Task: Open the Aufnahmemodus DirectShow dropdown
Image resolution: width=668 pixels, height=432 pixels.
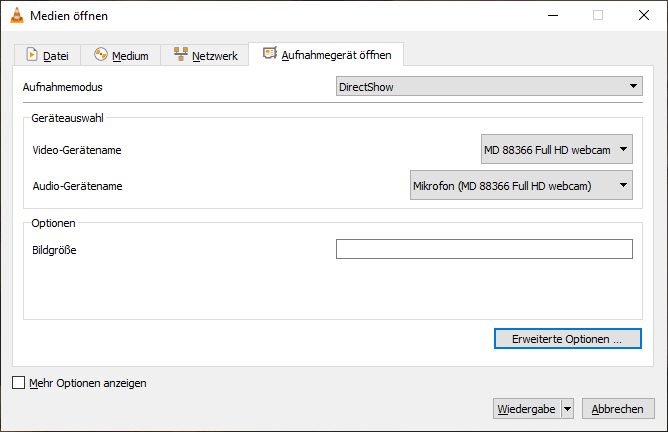Action: pyautogui.click(x=489, y=86)
